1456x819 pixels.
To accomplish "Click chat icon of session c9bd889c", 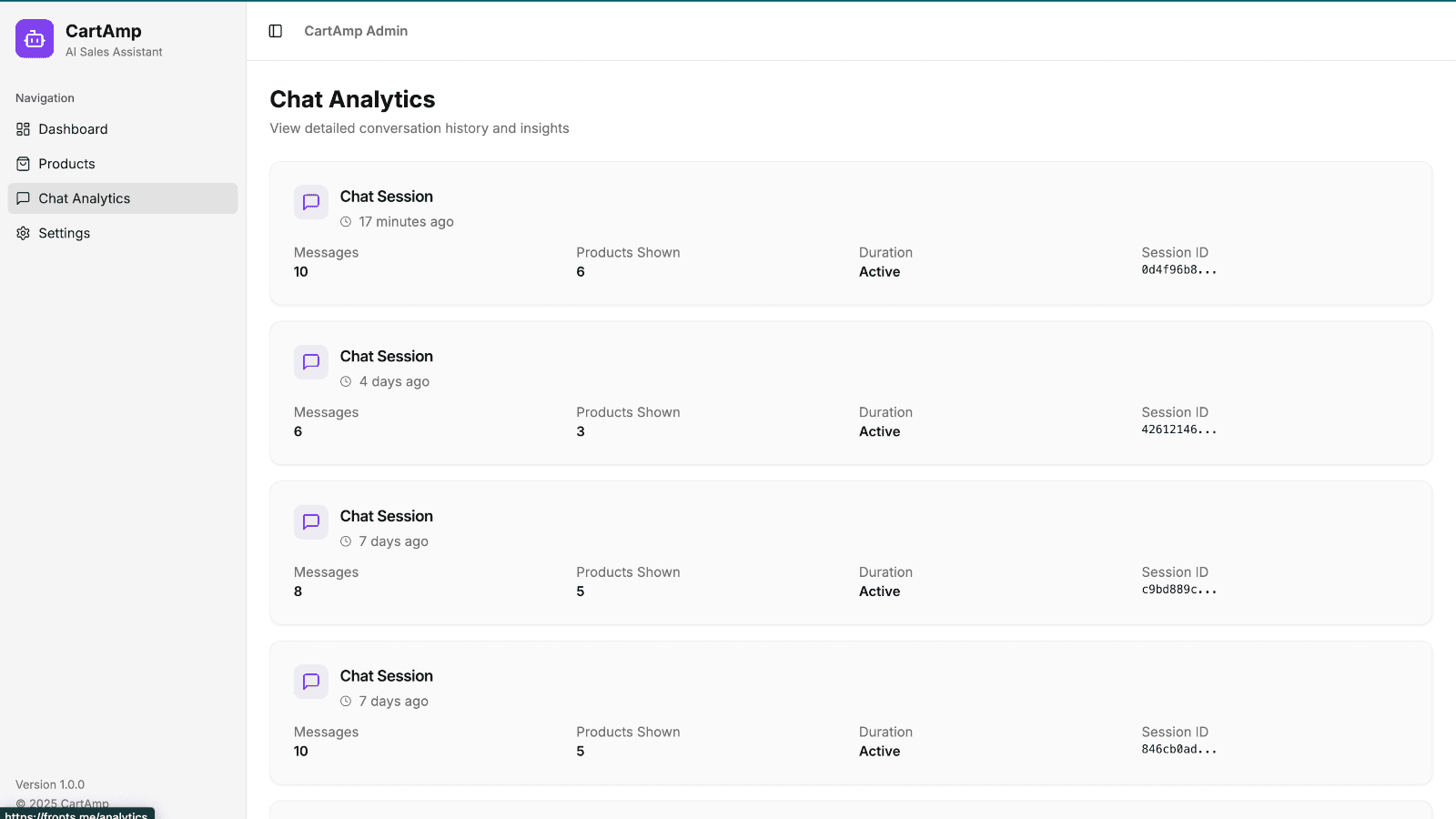I will [x=311, y=522].
